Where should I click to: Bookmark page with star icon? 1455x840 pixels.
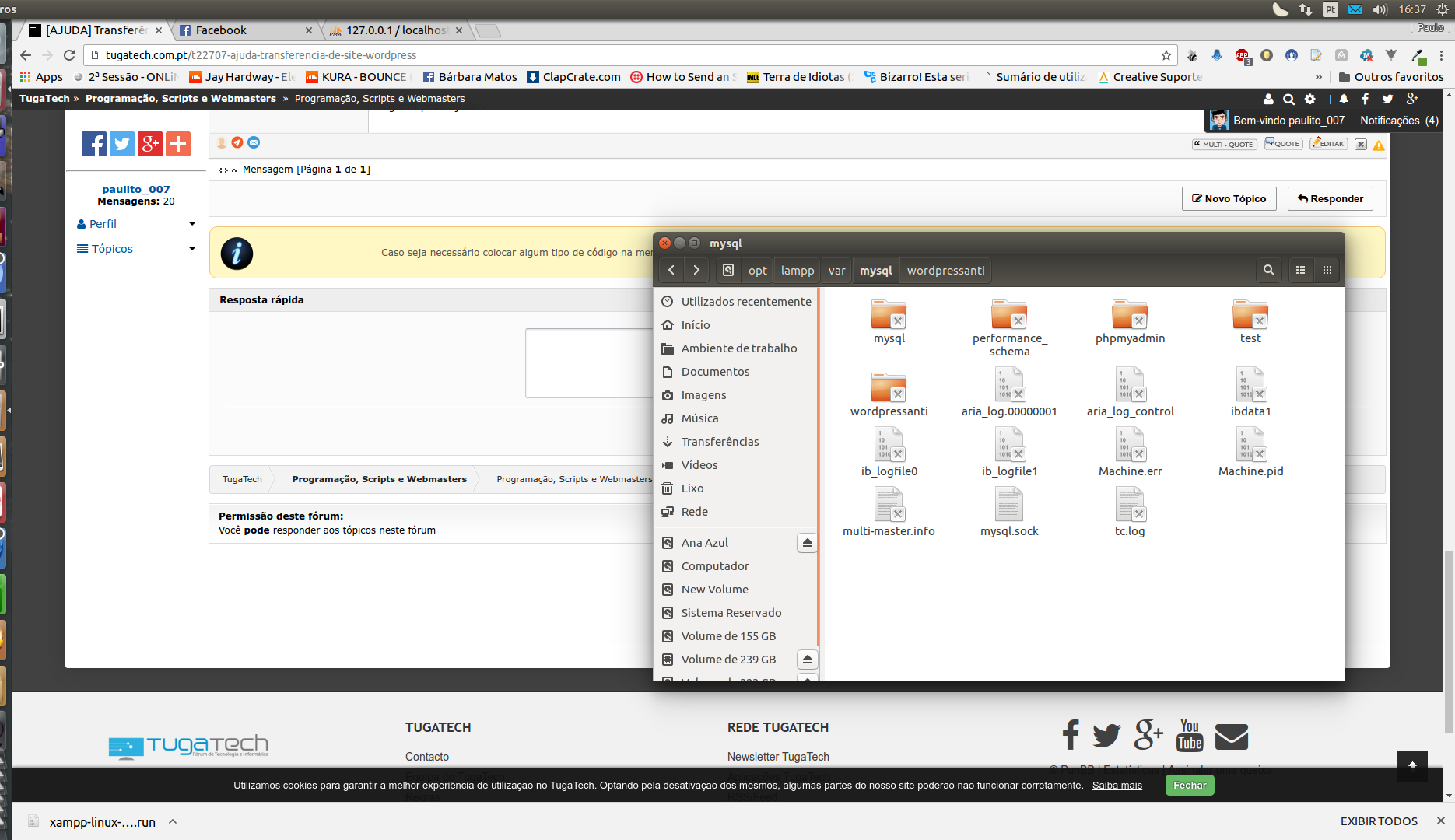click(1166, 55)
